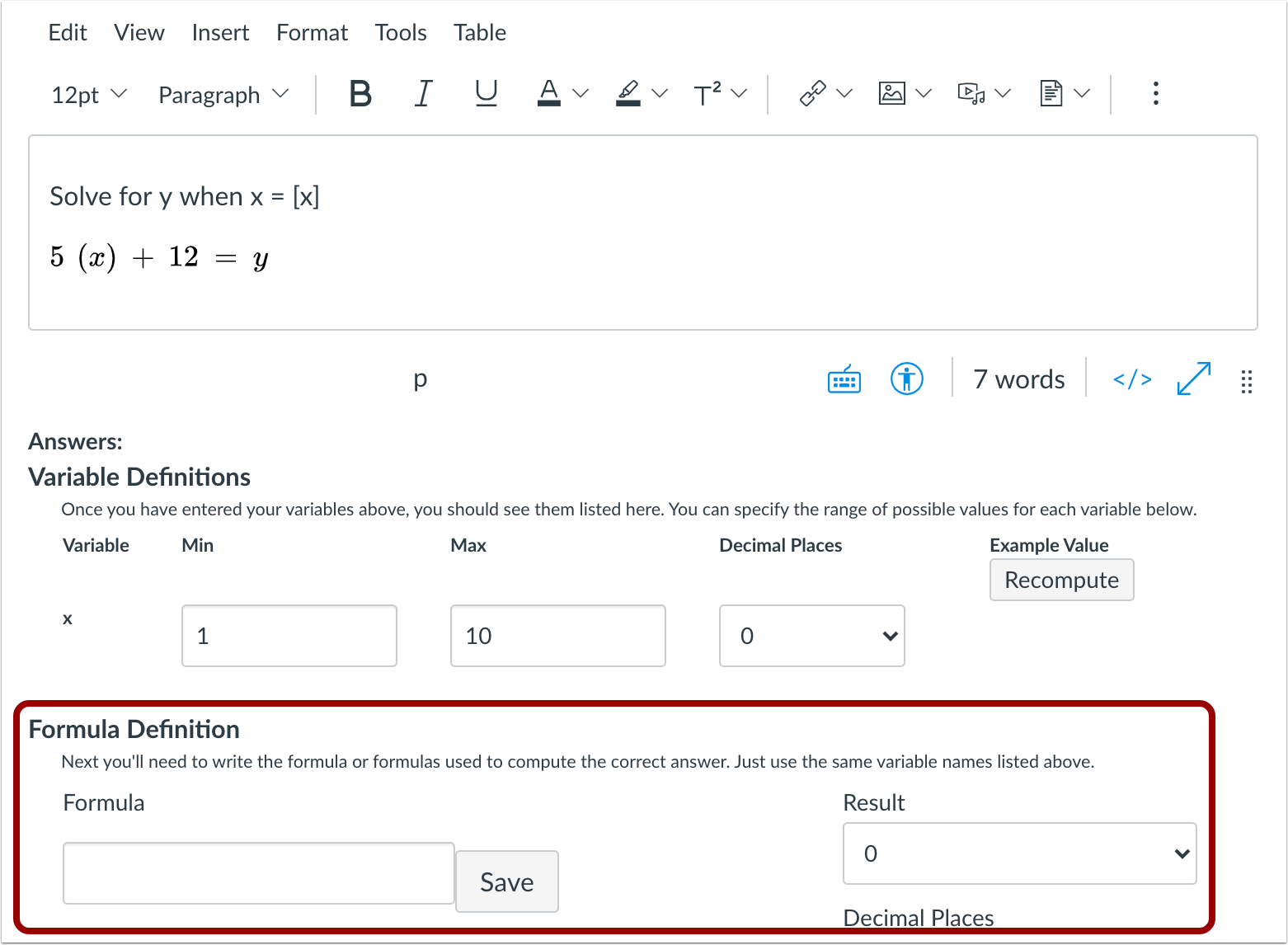This screenshot has height=945, width=1288.
Task: Switch to the raw HTML editor
Action: coord(1131,379)
